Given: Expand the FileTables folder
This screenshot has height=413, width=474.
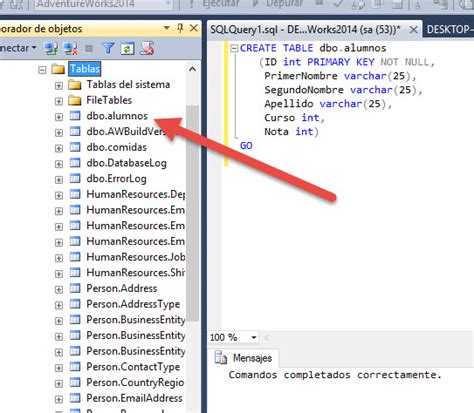Looking at the screenshot, I should tap(59, 101).
